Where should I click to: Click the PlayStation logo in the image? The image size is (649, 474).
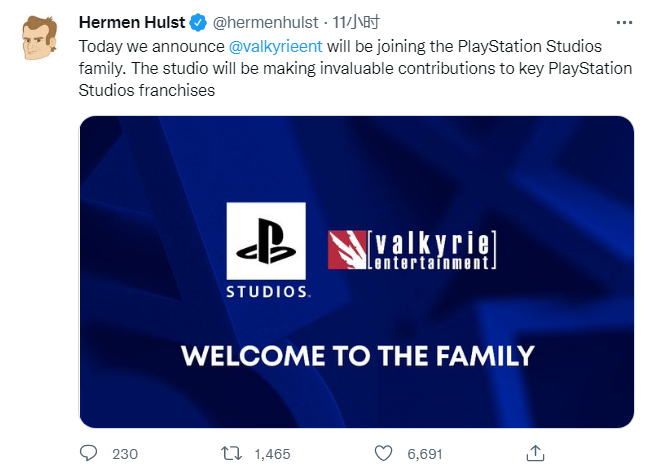pyautogui.click(x=266, y=241)
